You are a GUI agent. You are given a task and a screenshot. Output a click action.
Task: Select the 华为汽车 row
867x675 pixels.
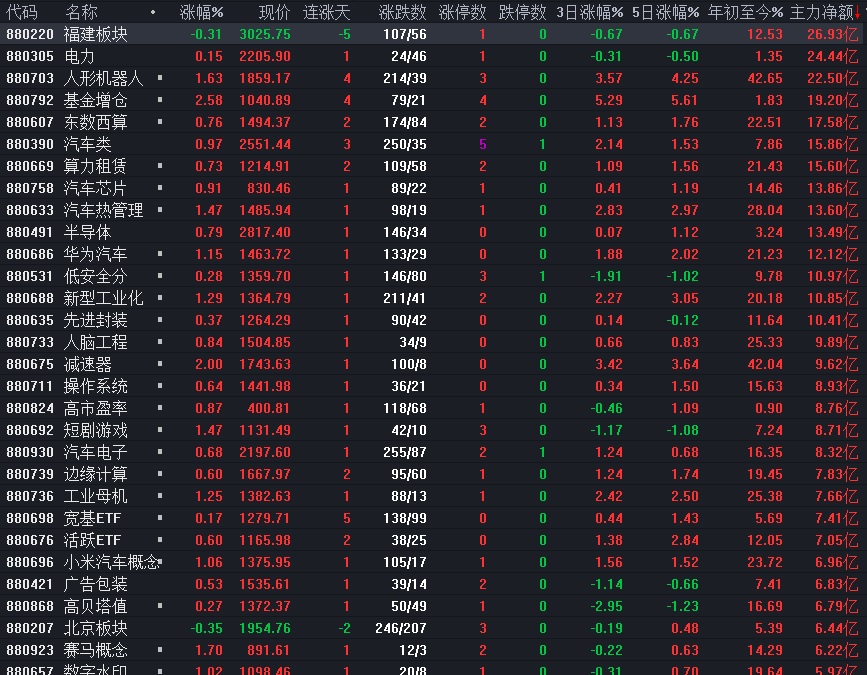coord(434,254)
